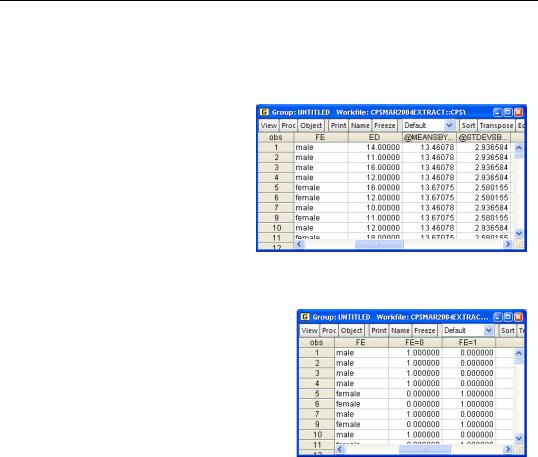The image size is (538, 457).
Task: Select FE=0 value in row 5 of lower window
Action: tap(415, 394)
